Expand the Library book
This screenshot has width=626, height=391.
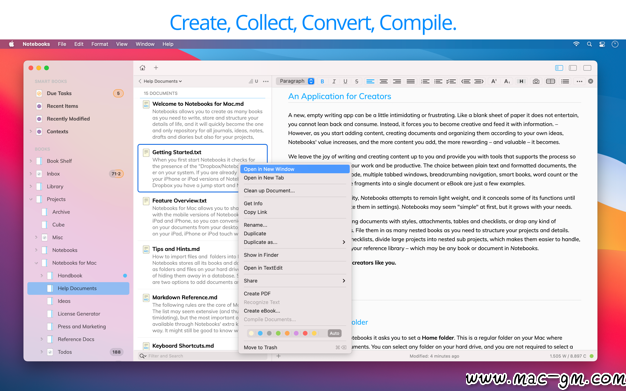tap(31, 187)
